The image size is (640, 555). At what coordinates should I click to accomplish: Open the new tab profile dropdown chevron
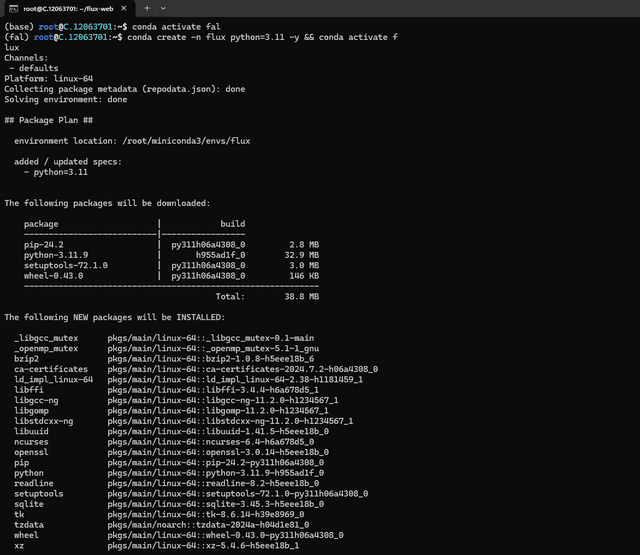[x=163, y=8]
